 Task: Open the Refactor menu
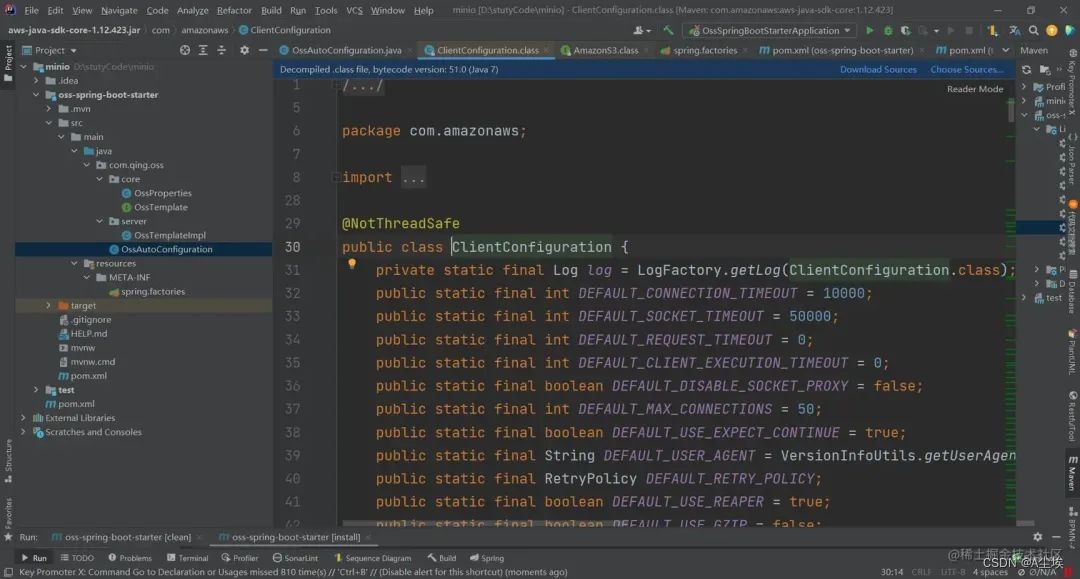(234, 10)
